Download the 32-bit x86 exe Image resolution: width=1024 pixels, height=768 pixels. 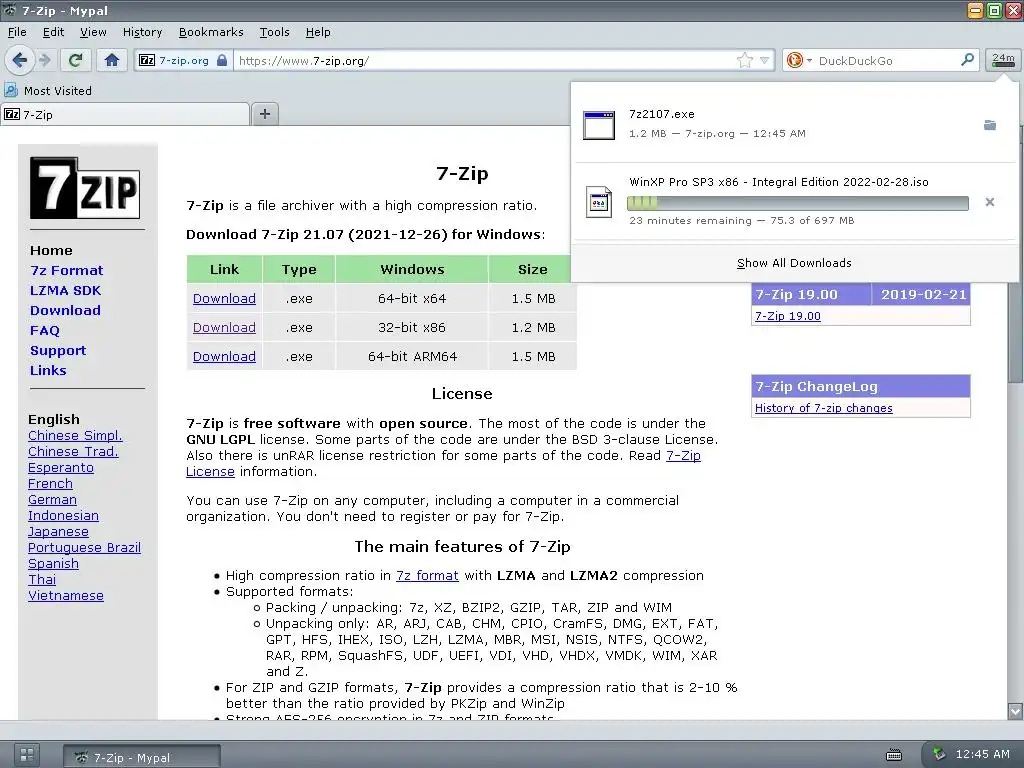[224, 327]
